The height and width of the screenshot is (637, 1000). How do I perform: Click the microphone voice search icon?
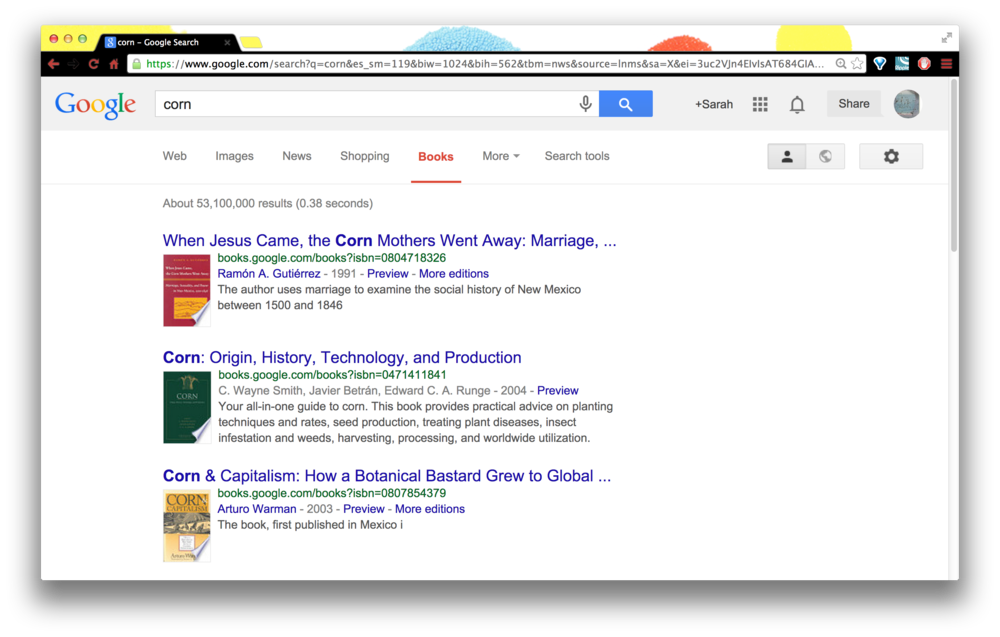coord(585,104)
